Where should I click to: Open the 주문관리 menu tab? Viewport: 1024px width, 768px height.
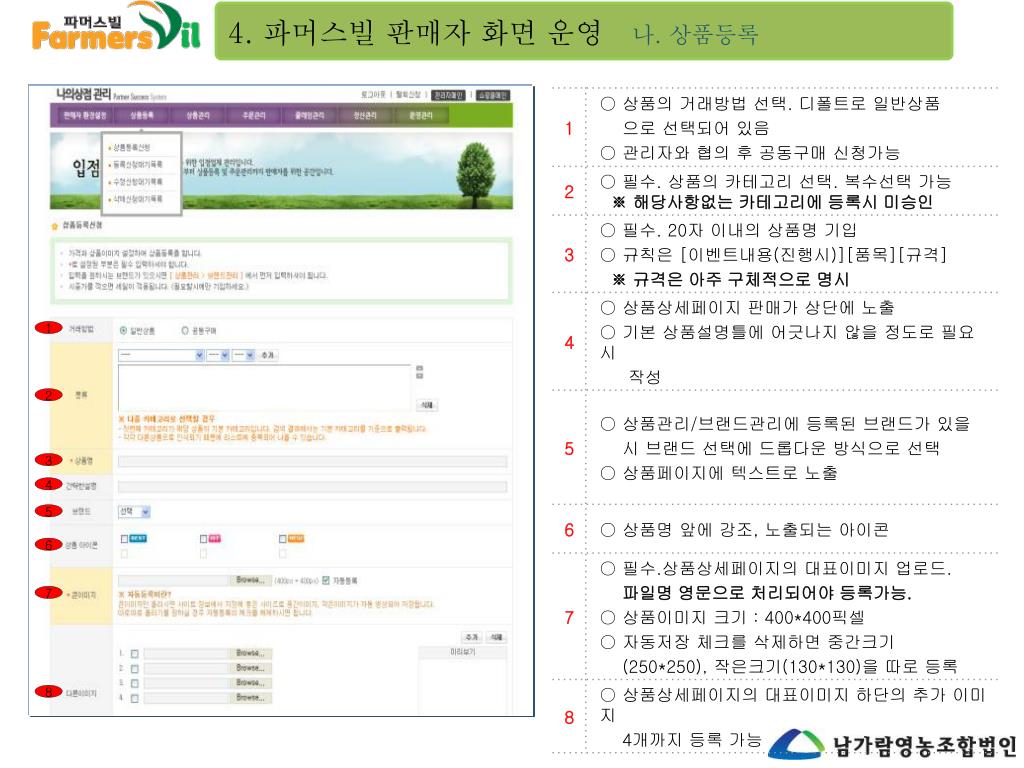253,116
